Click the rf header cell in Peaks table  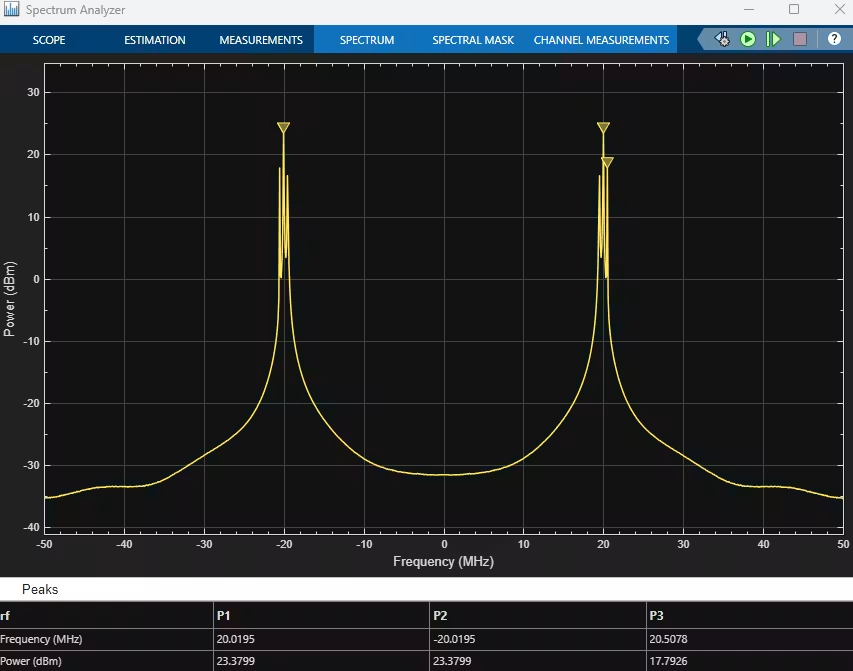[5, 615]
